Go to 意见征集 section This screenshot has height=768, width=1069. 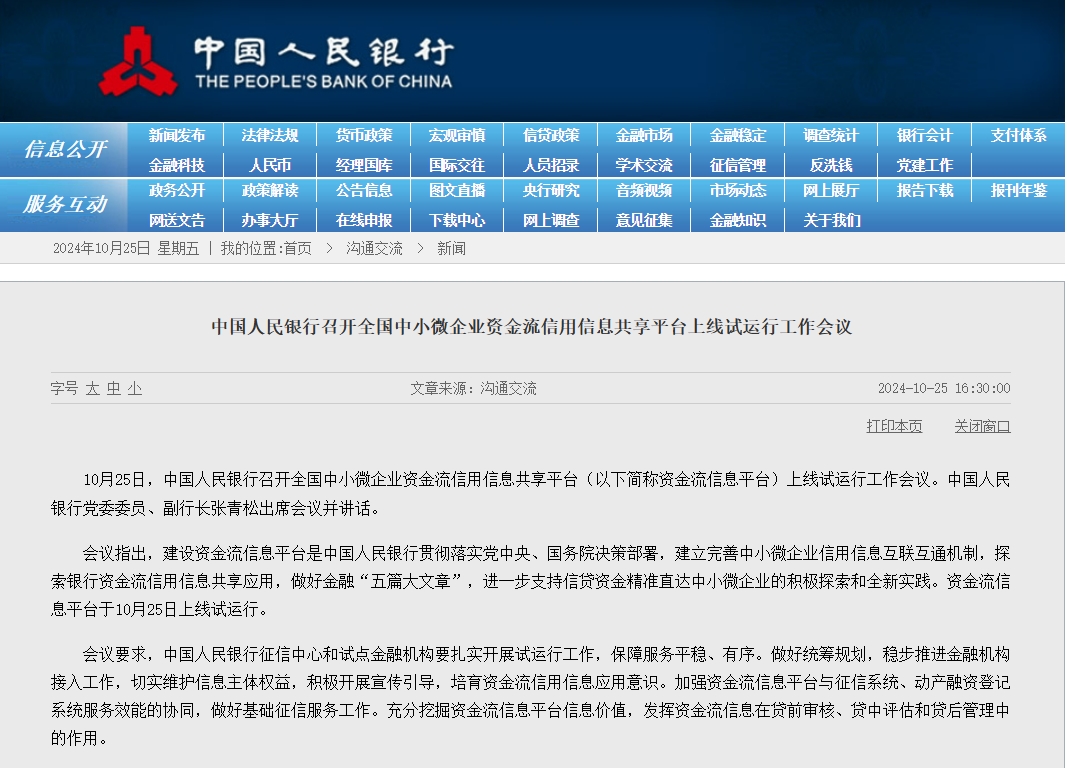(x=644, y=220)
